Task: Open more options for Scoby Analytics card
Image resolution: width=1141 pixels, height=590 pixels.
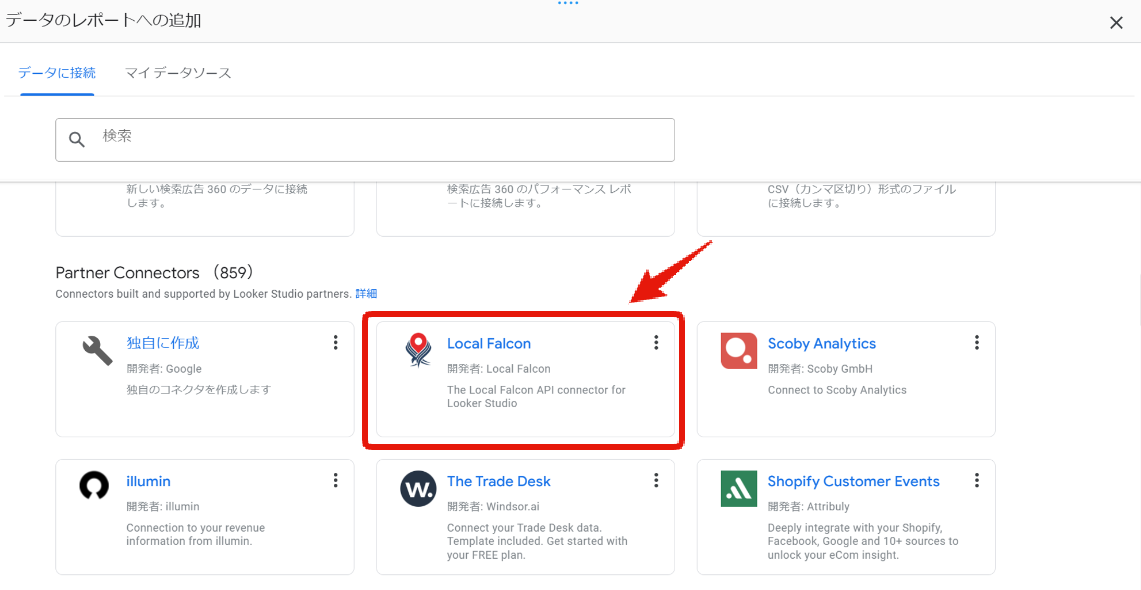Action: click(x=977, y=342)
